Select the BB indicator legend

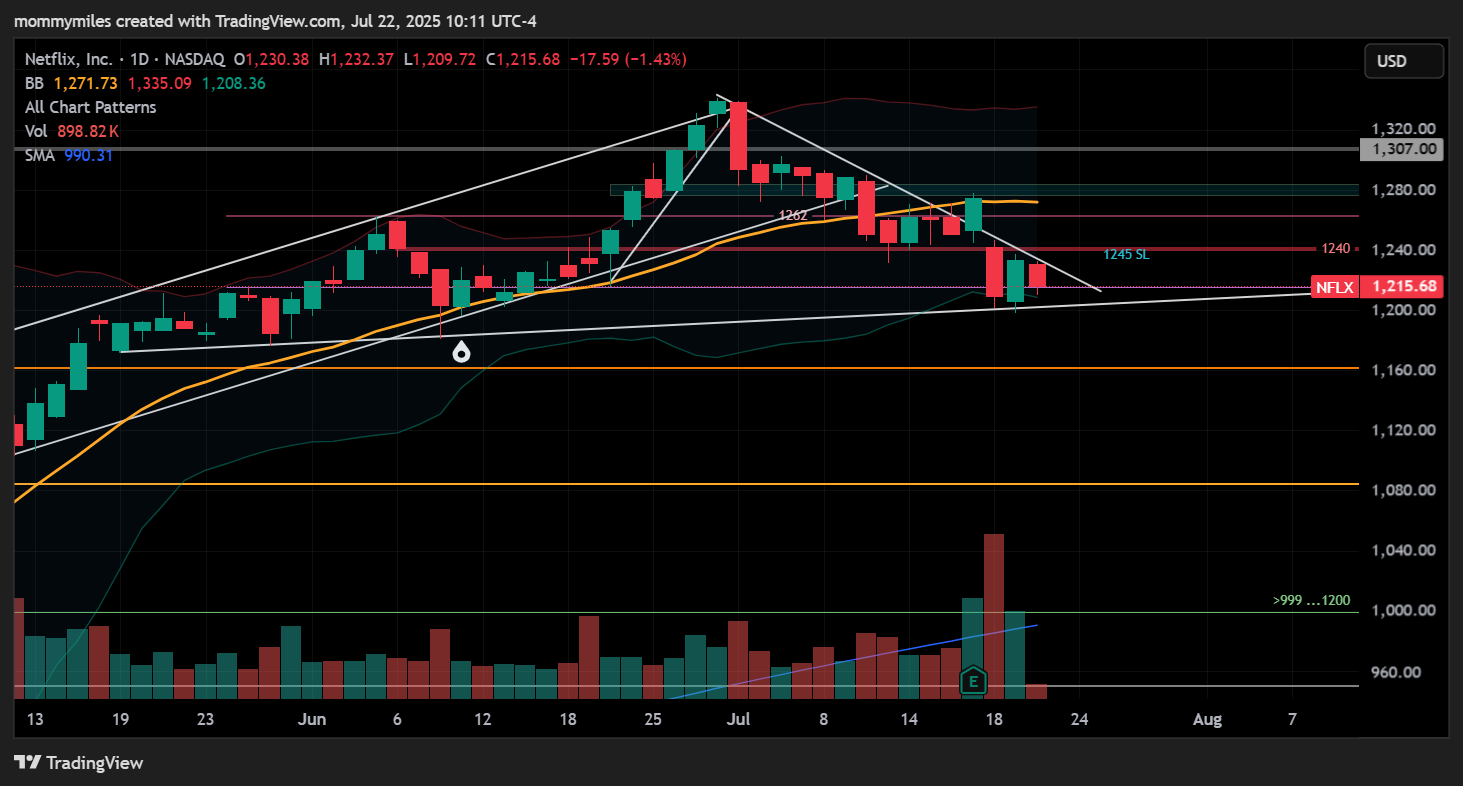coord(34,83)
